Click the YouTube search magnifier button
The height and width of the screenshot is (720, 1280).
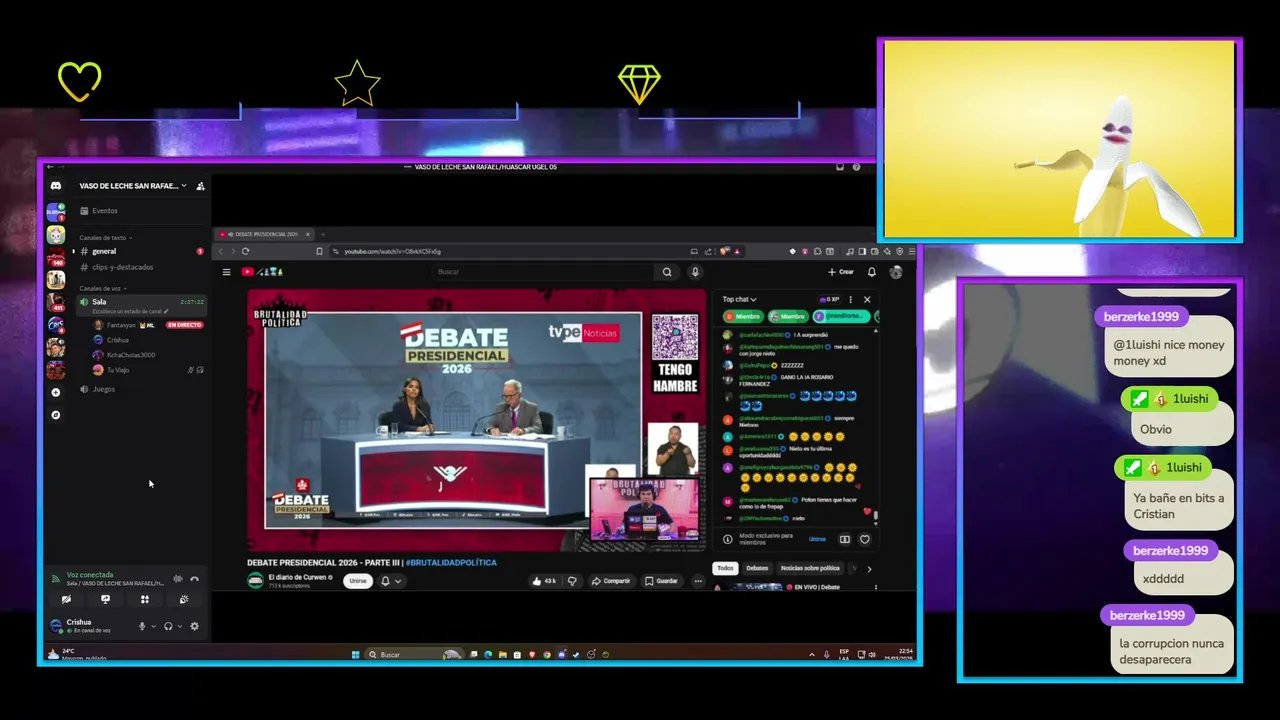click(x=667, y=272)
